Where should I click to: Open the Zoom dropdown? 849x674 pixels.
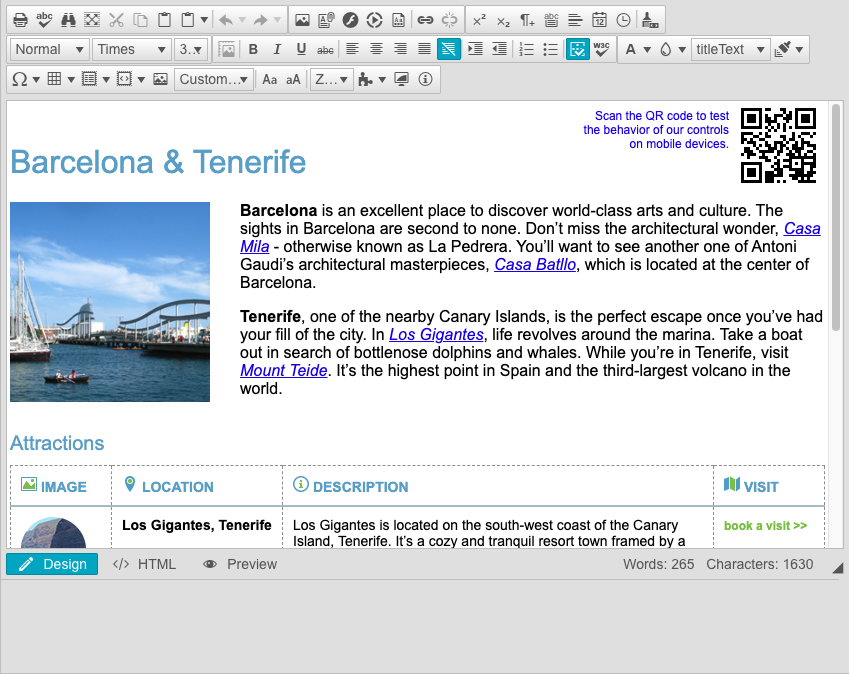coord(332,80)
